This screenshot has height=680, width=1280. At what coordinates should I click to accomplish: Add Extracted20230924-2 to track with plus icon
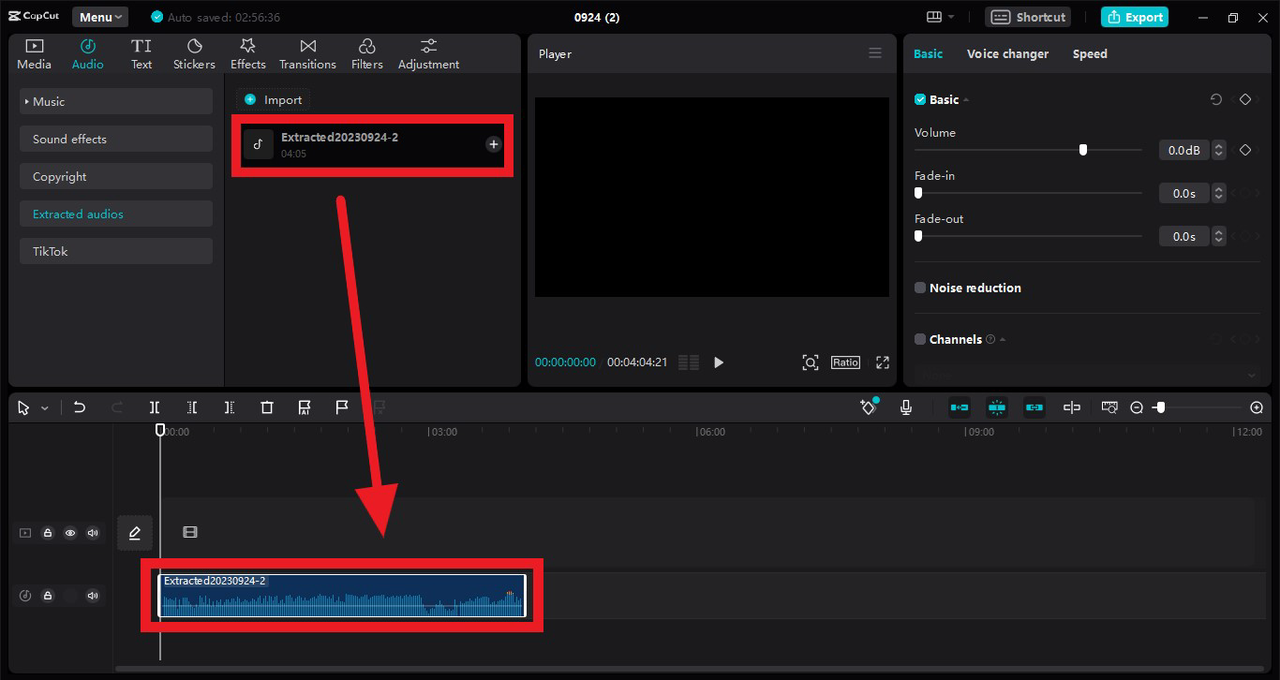pyautogui.click(x=493, y=144)
